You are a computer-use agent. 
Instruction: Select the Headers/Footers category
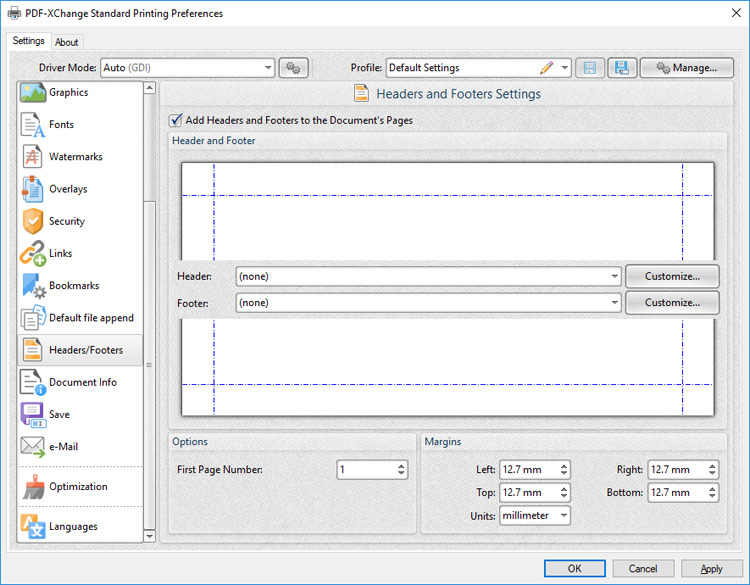click(x=80, y=350)
